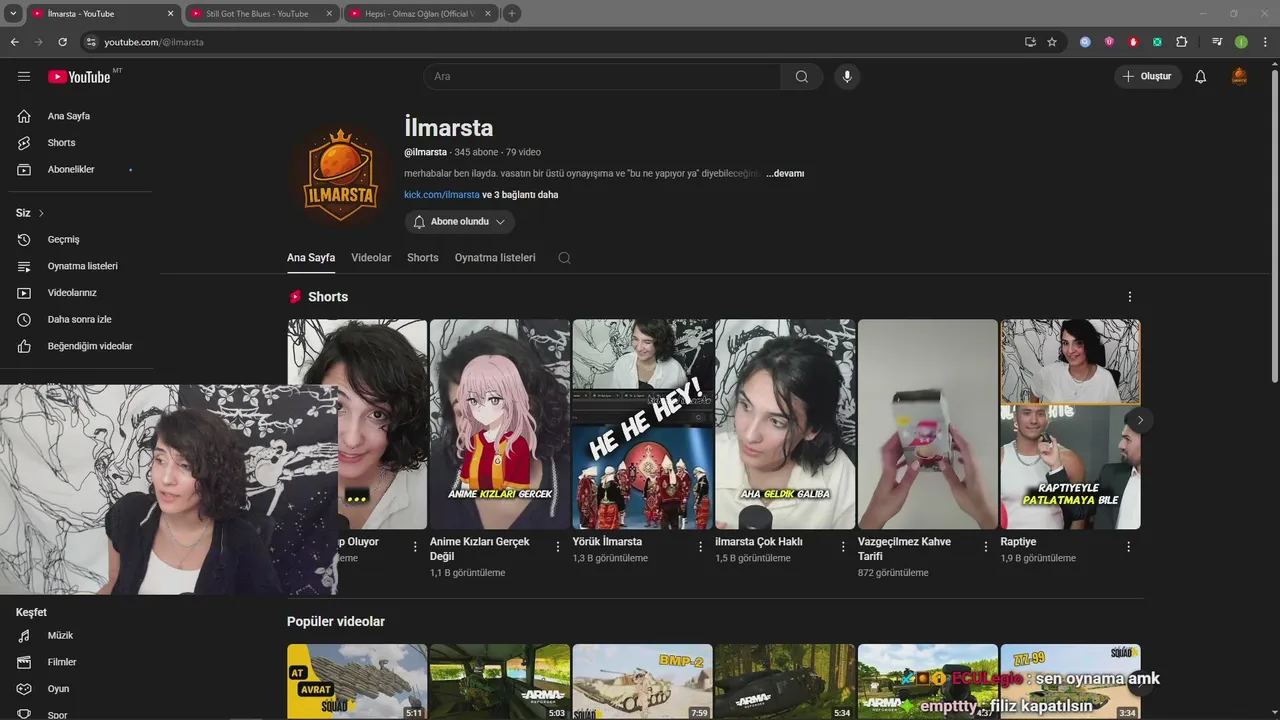Open options for Vazgeçilmez Kahve Tarifi
Image resolution: width=1280 pixels, height=720 pixels.
coord(986,547)
